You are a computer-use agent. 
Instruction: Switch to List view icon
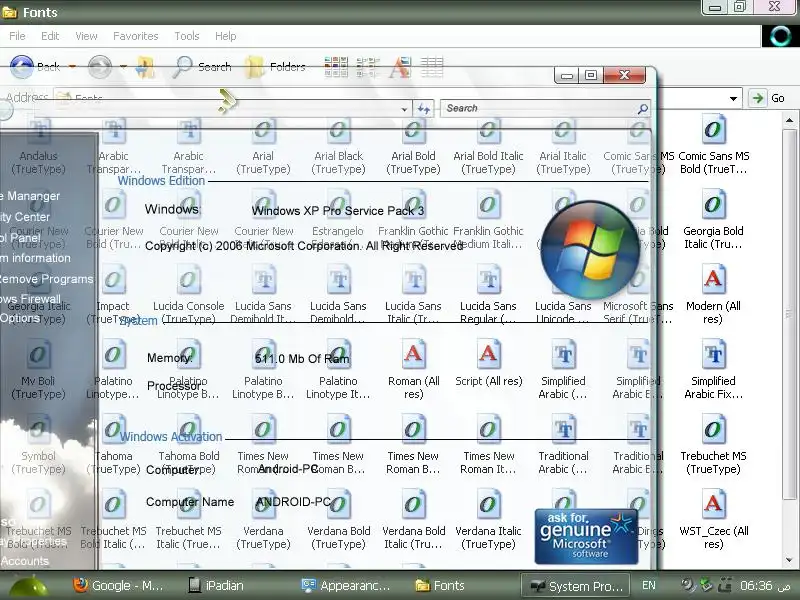[368, 67]
